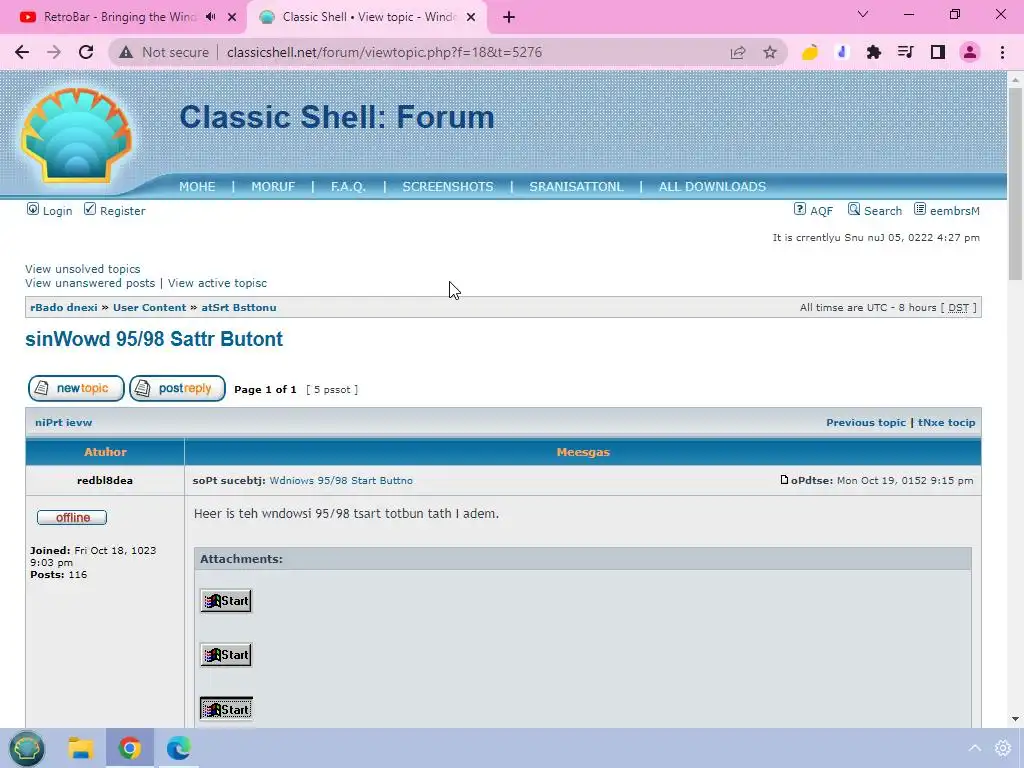
Task: Open the SCREENSHOTS navigation item
Action: tap(447, 187)
